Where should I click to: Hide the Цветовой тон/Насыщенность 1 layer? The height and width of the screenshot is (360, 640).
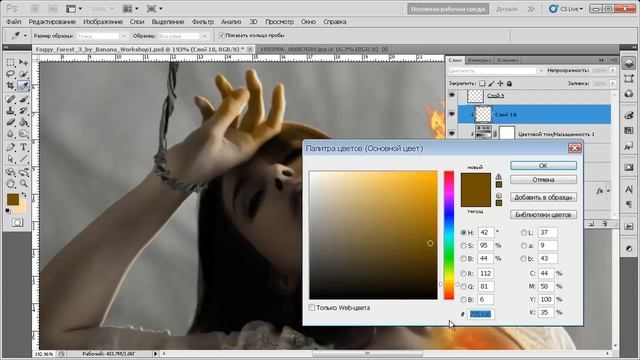pos(452,133)
